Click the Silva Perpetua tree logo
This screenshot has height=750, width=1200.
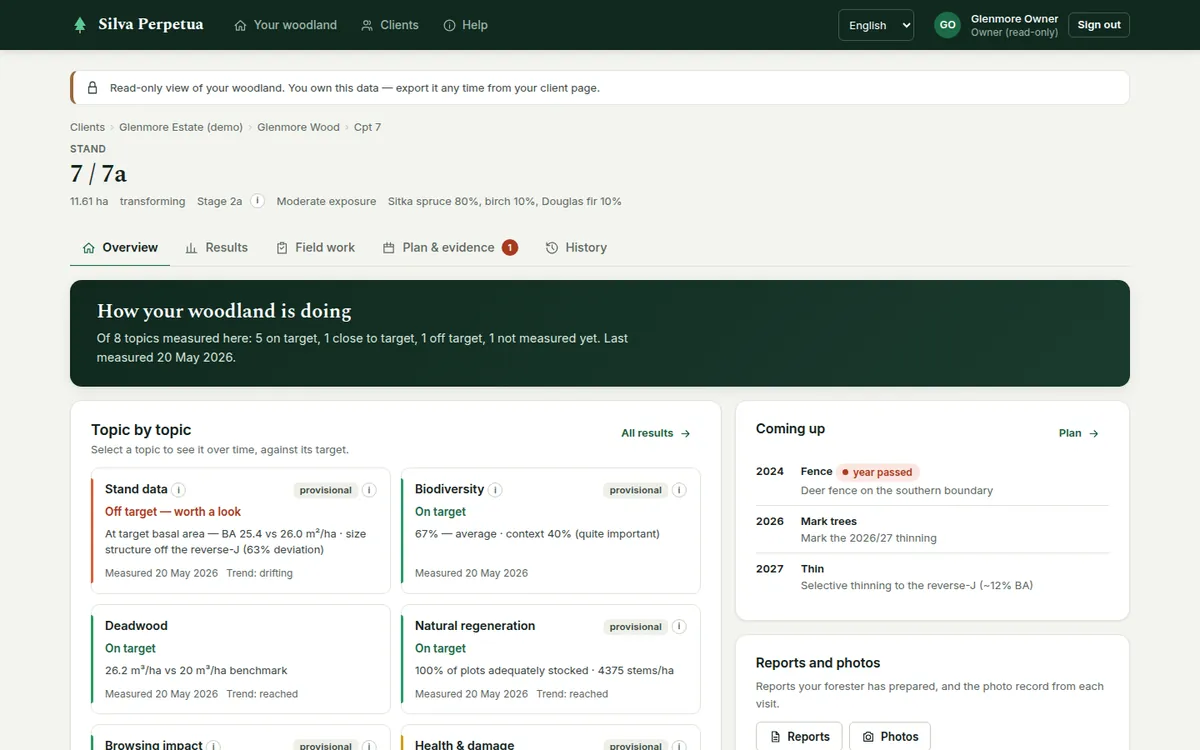[x=80, y=25]
